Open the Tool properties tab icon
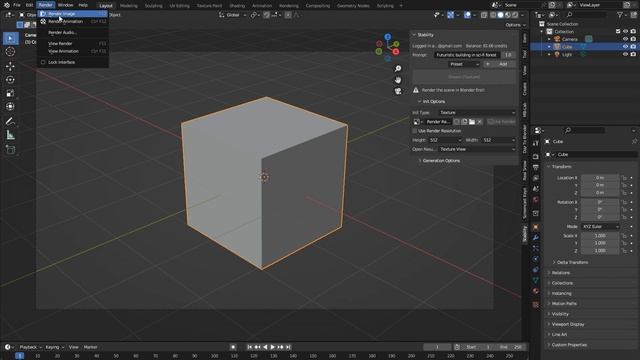640x360 pixels. click(536, 143)
